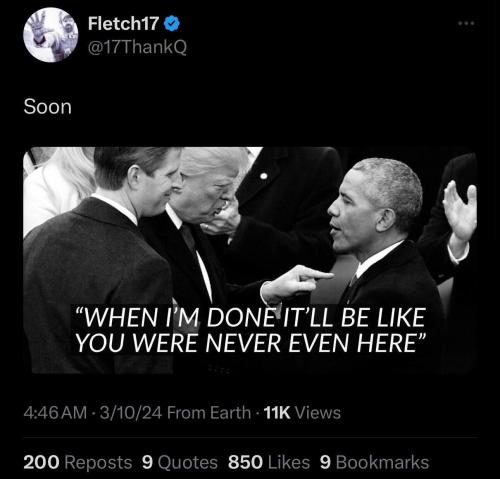View the 11K Views count
Screen dimensions: 500x479
tap(302, 413)
